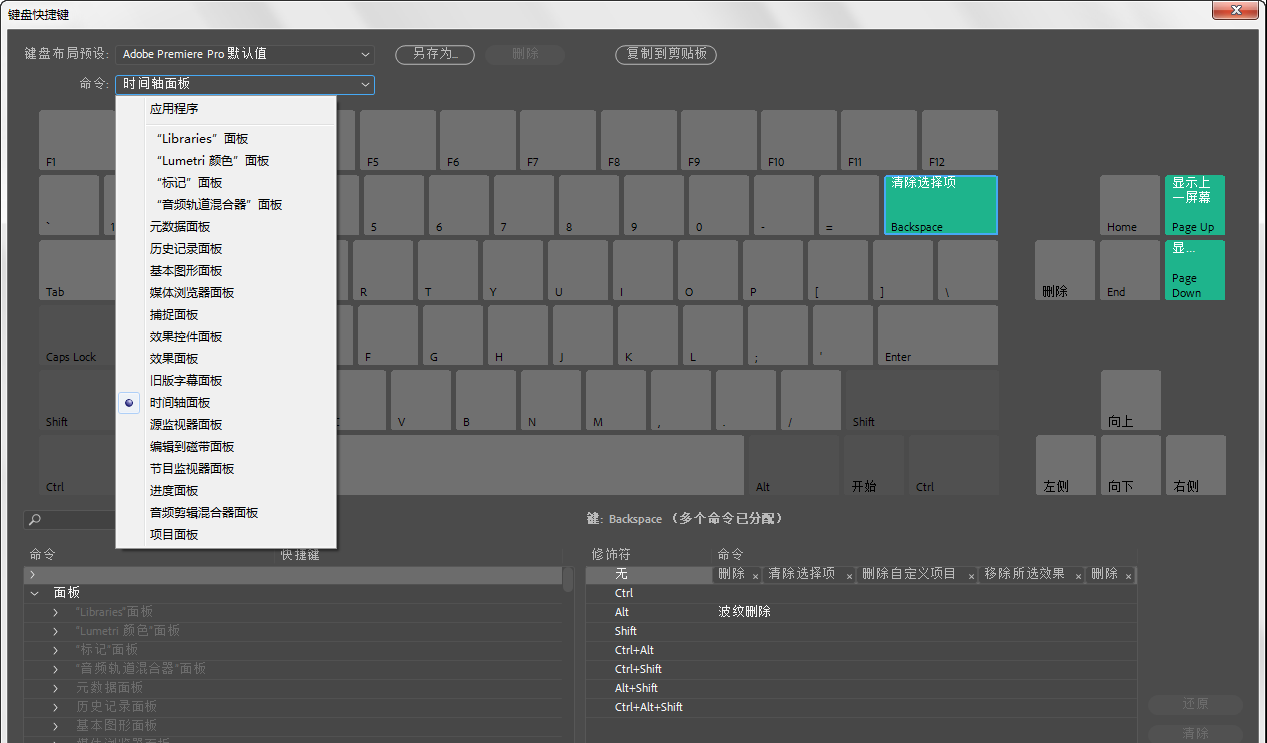Click the 波纹删除 command entry

744,612
